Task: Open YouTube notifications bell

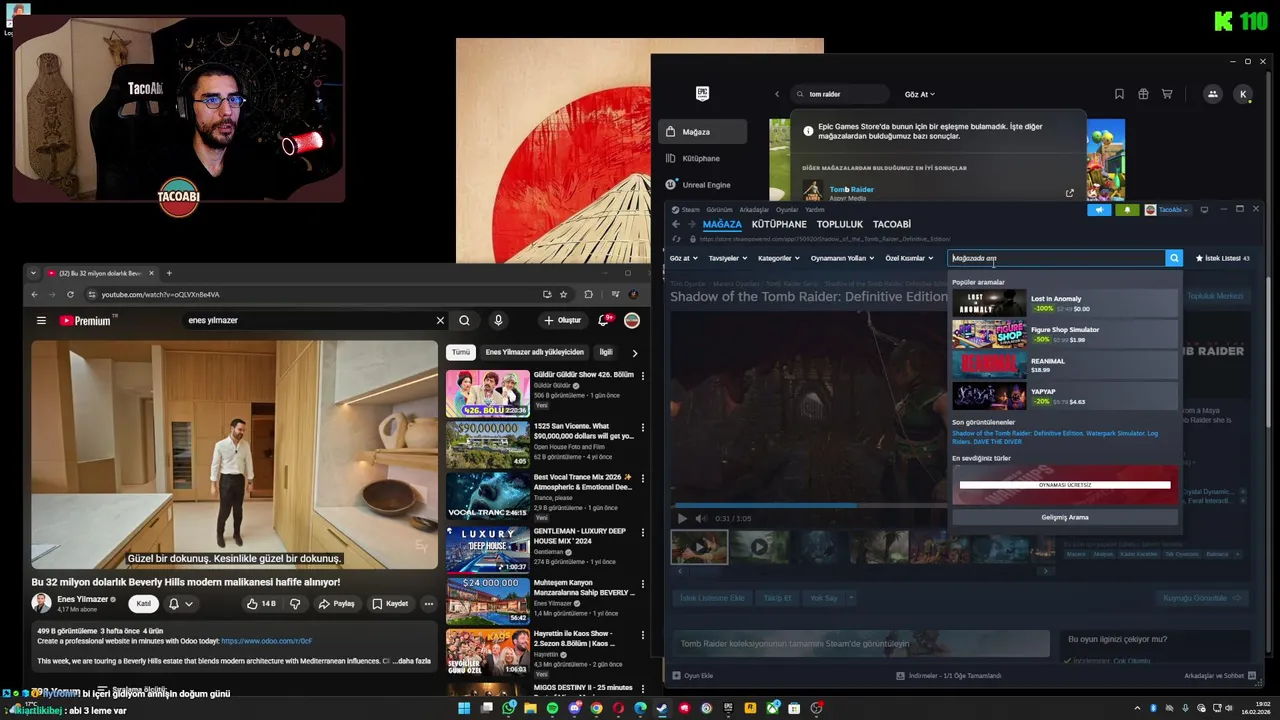Action: click(x=605, y=320)
